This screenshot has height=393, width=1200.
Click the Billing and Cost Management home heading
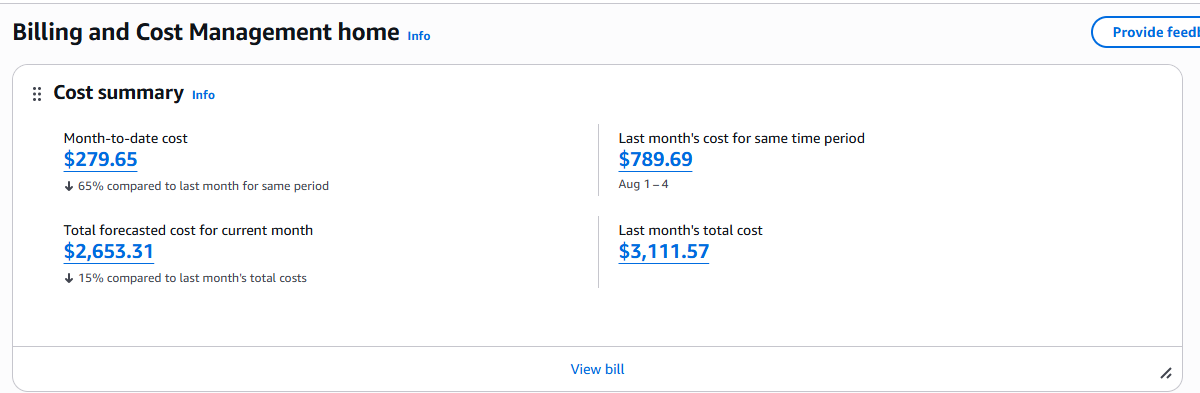pyautogui.click(x=206, y=32)
